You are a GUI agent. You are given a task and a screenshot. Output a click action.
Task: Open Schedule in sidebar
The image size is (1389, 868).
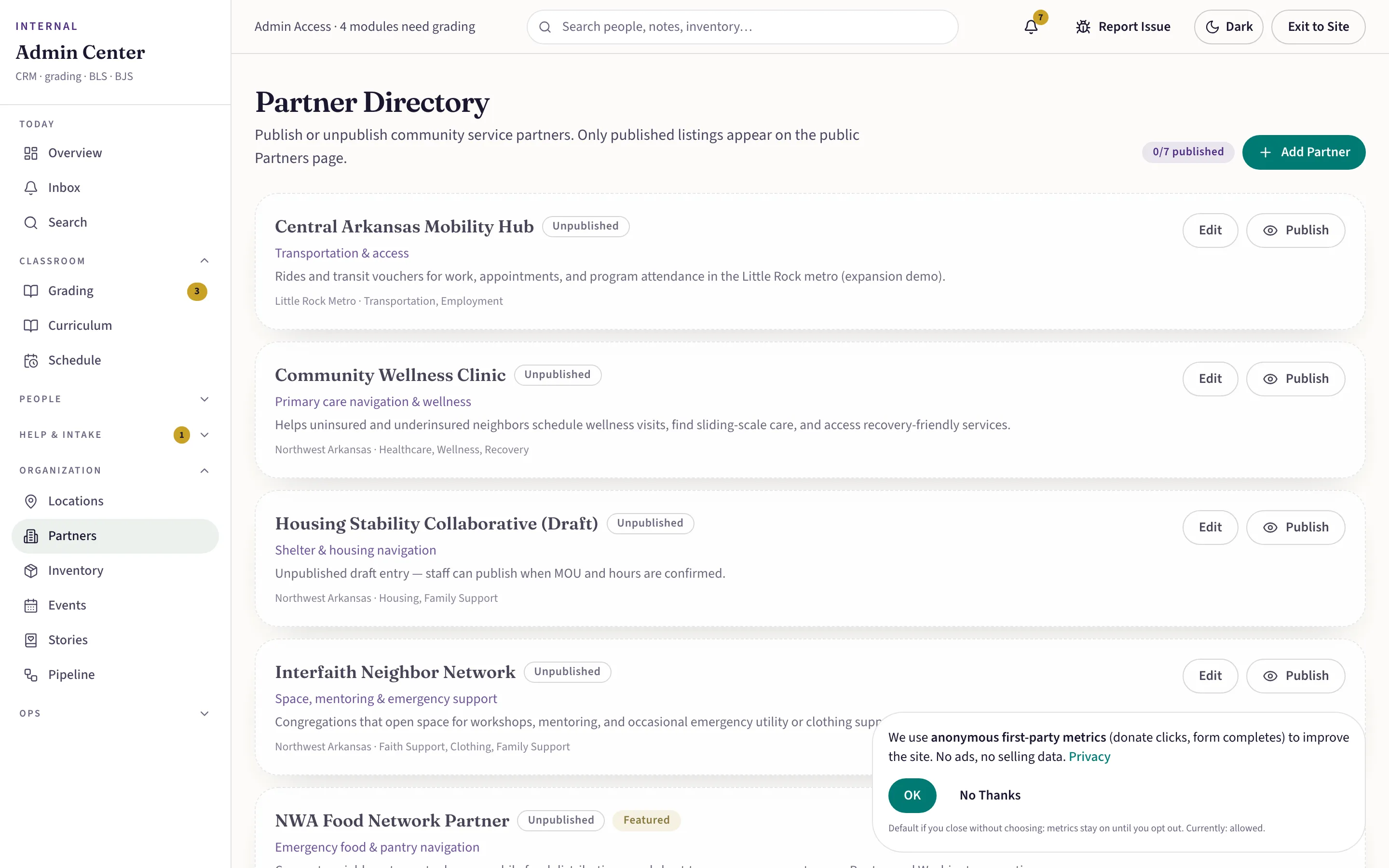[x=115, y=361]
